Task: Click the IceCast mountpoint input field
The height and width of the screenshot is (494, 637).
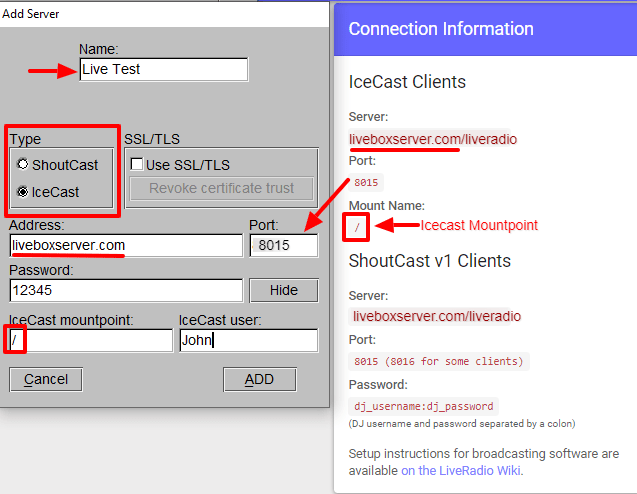Action: tap(91, 340)
